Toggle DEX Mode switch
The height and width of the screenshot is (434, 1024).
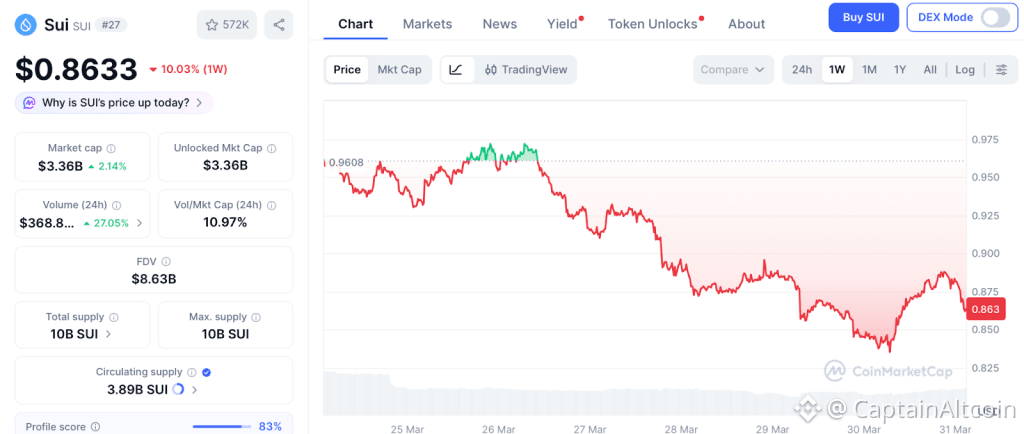tap(995, 17)
